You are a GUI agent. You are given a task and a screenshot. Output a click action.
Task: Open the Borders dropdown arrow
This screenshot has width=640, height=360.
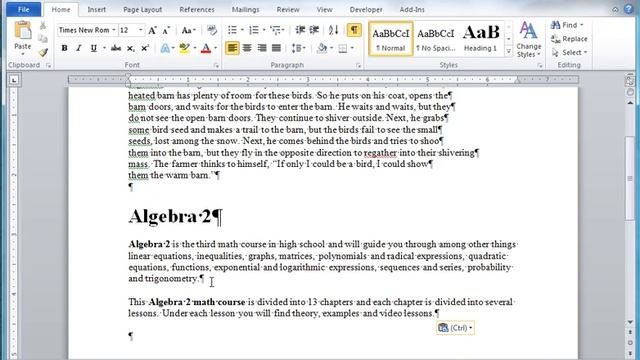tap(352, 48)
